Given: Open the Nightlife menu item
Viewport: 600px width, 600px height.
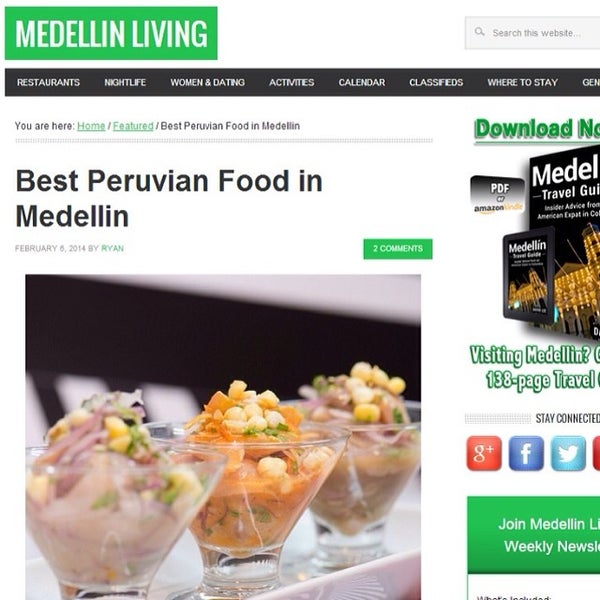Looking at the screenshot, I should coord(125,82).
